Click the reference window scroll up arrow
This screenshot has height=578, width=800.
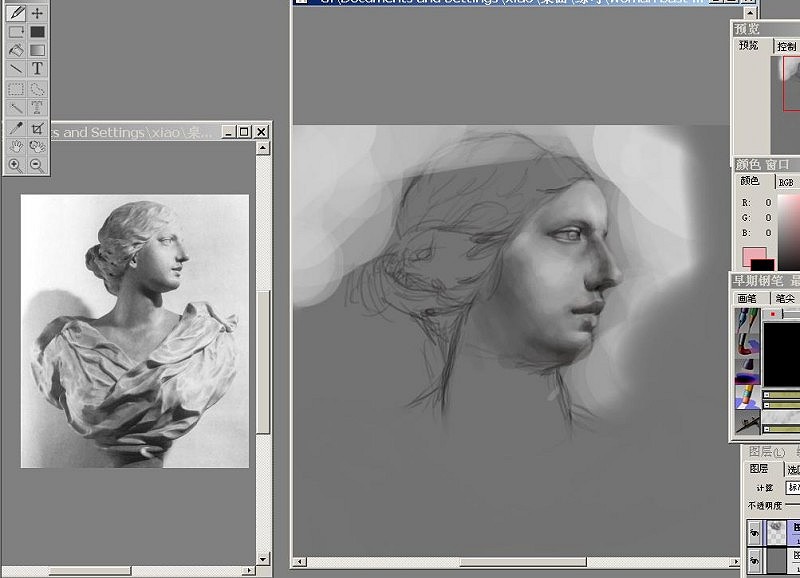263,148
